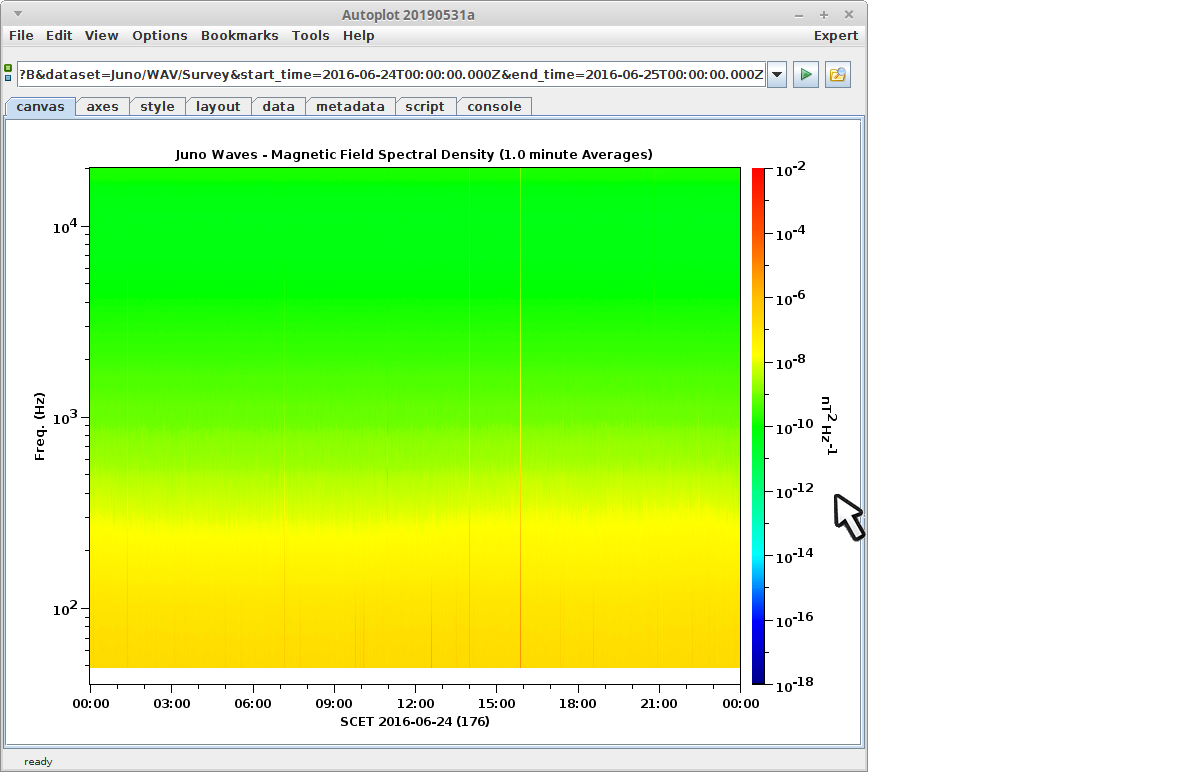Close the Autoplot window

point(849,15)
